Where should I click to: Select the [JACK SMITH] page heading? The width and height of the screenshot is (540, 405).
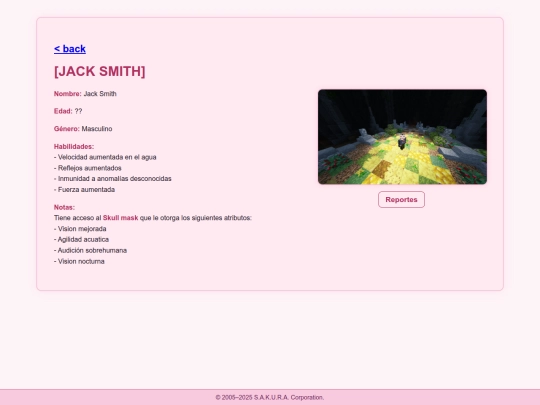100,71
